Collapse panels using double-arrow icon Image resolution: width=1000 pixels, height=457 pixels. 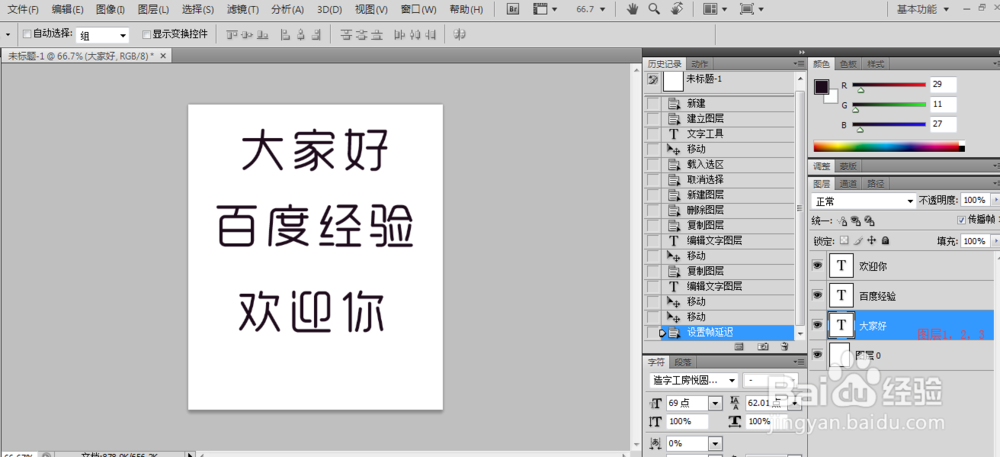(802, 52)
